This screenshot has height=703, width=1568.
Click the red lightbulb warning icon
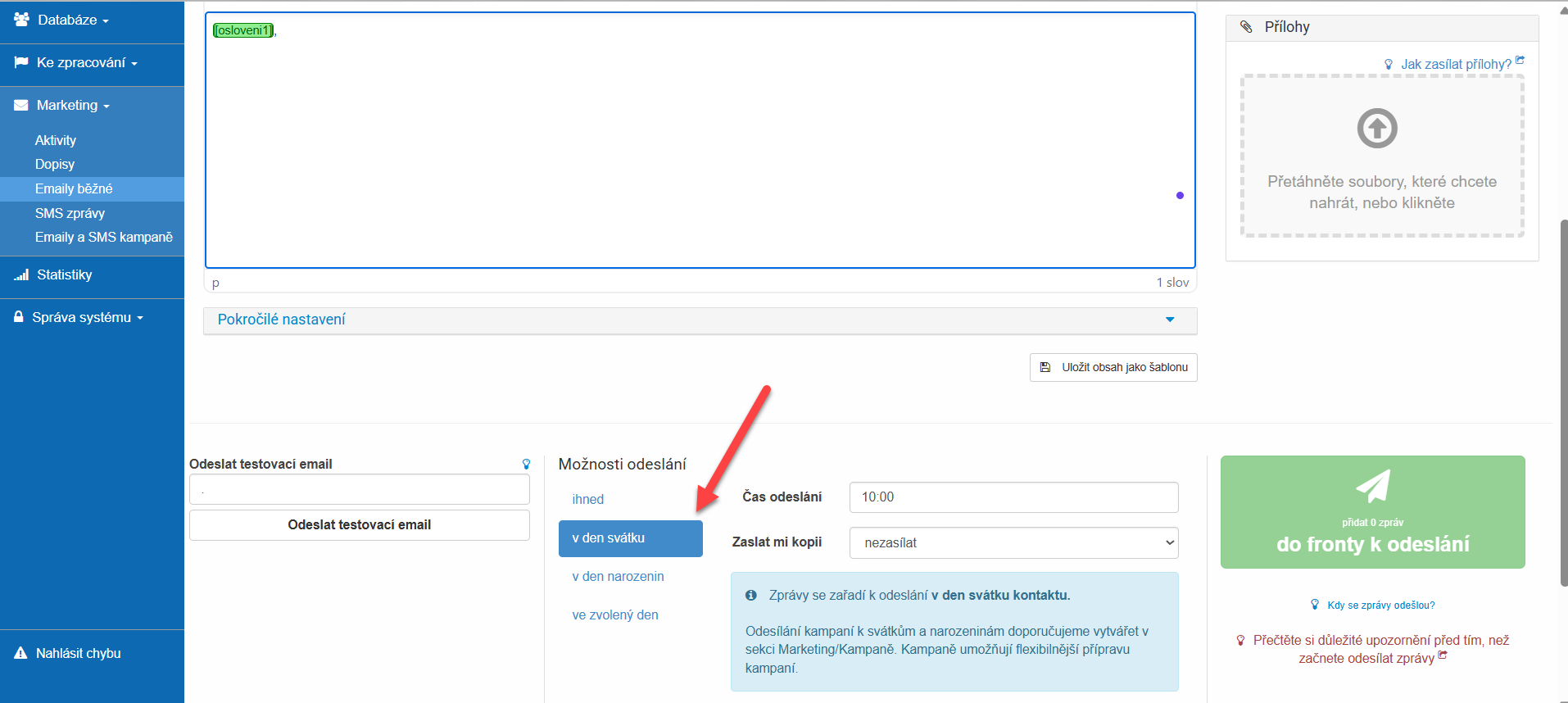[x=1240, y=641]
